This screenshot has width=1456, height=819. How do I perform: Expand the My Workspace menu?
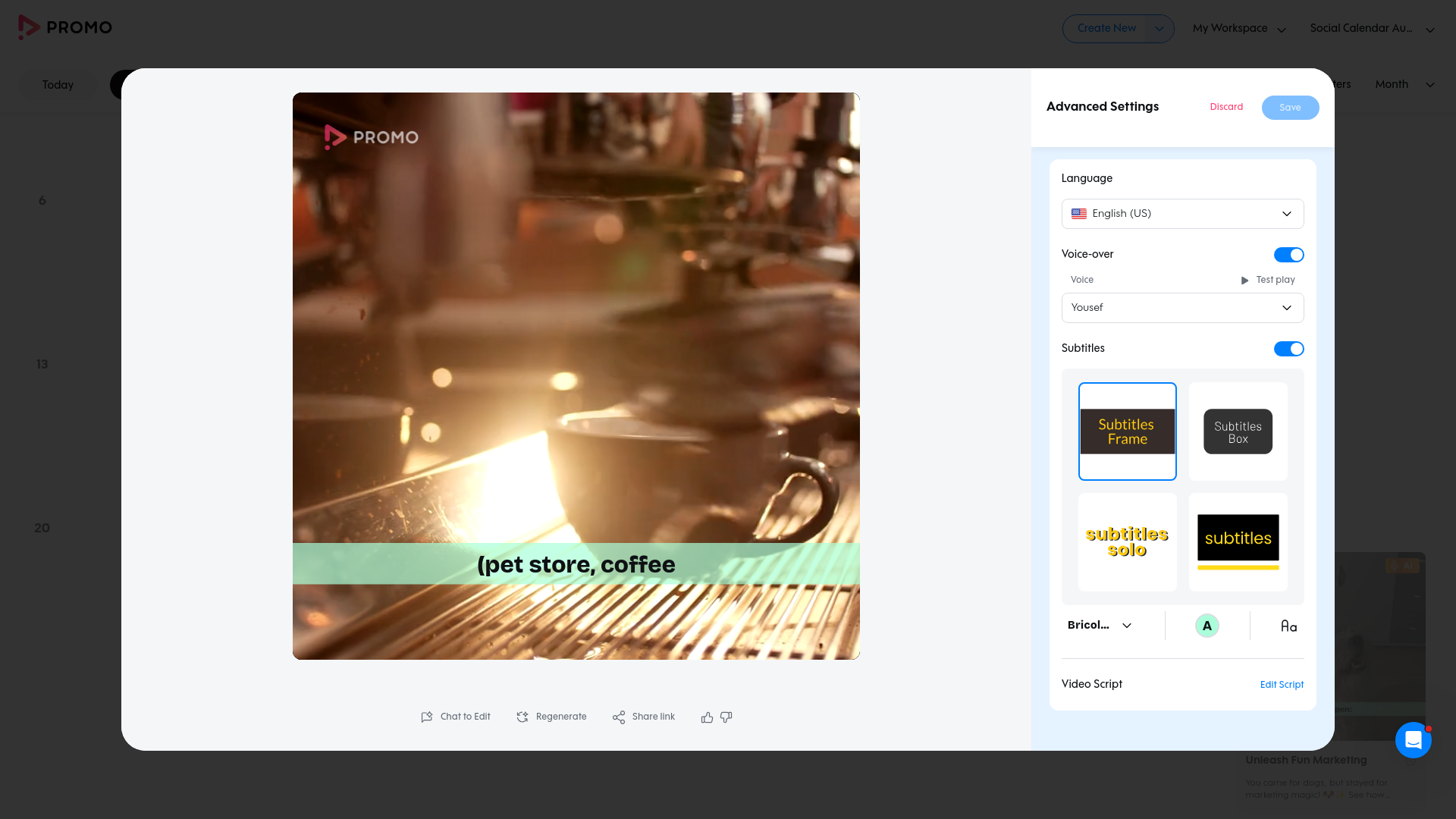tap(1238, 28)
